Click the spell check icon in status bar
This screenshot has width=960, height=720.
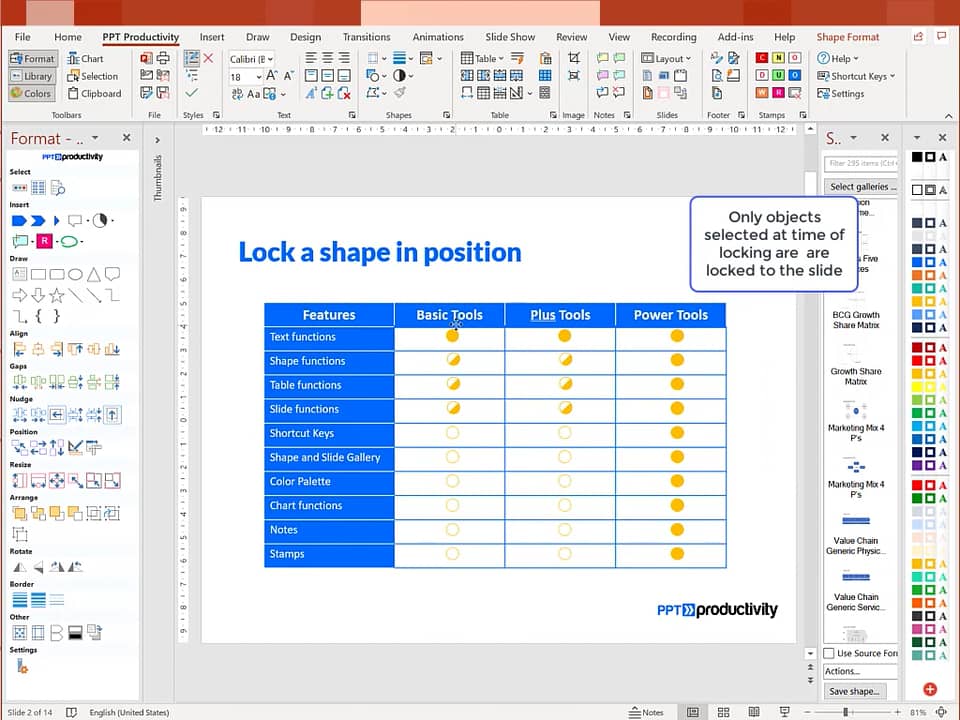pos(72,712)
